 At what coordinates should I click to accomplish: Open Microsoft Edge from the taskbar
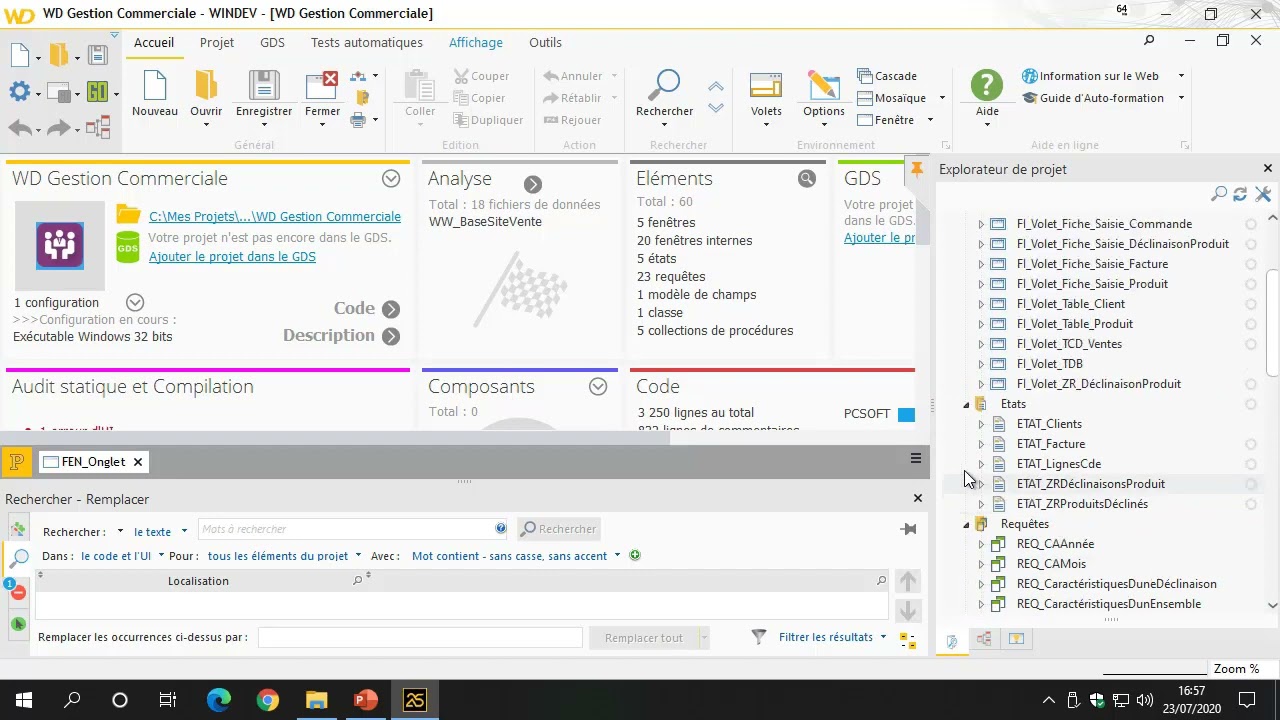pos(218,700)
